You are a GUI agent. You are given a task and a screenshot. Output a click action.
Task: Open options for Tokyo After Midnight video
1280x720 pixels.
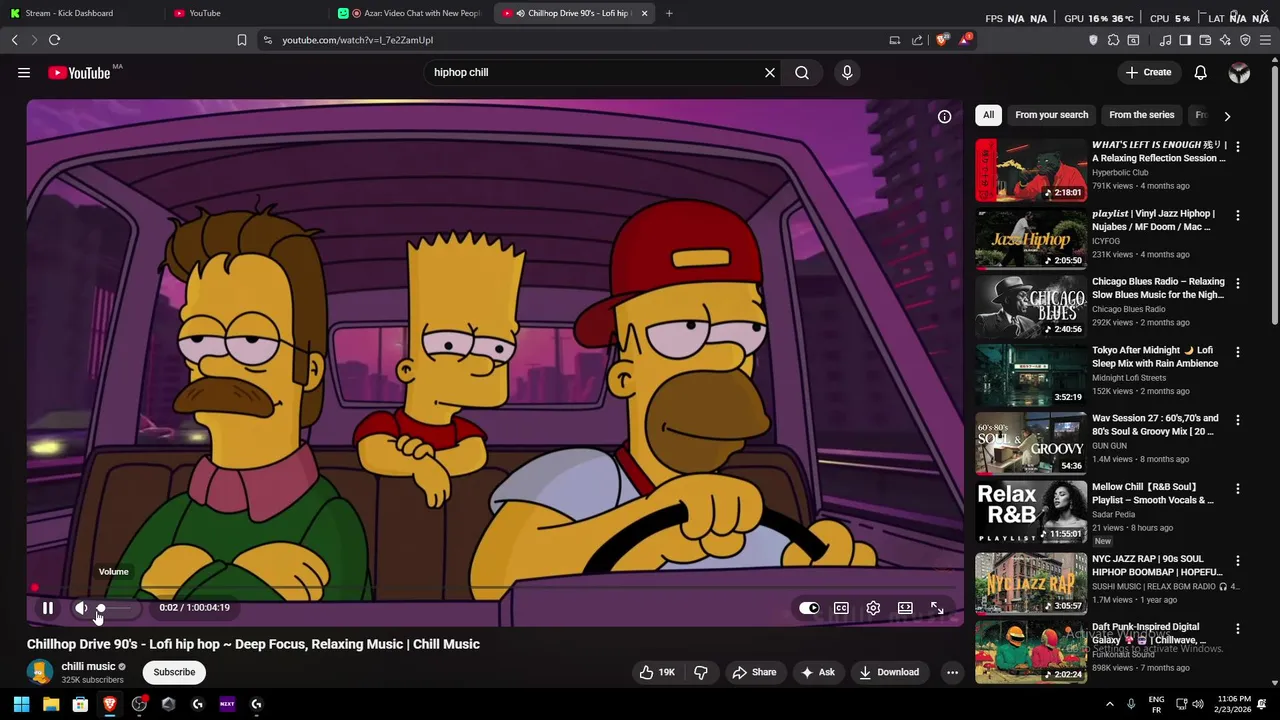(1238, 352)
